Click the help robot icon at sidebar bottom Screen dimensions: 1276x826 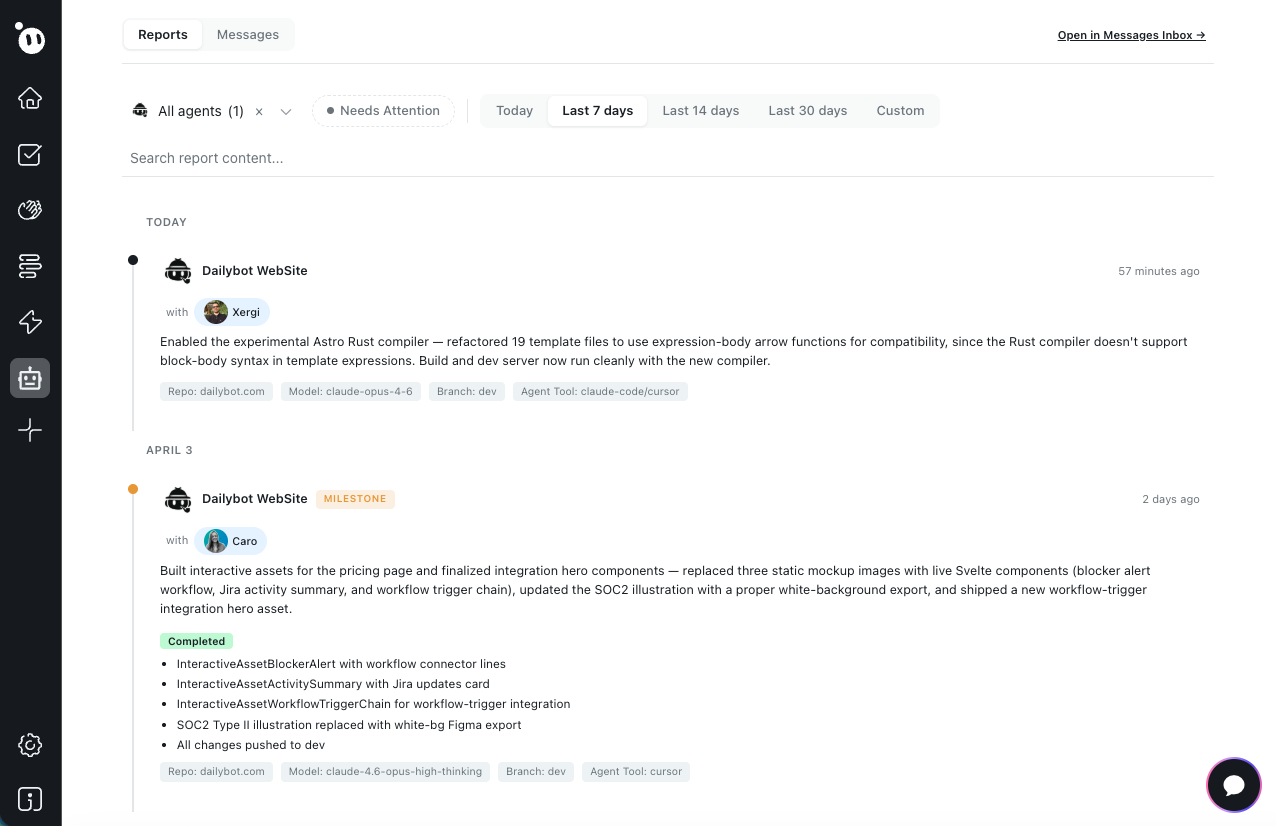pos(30,799)
